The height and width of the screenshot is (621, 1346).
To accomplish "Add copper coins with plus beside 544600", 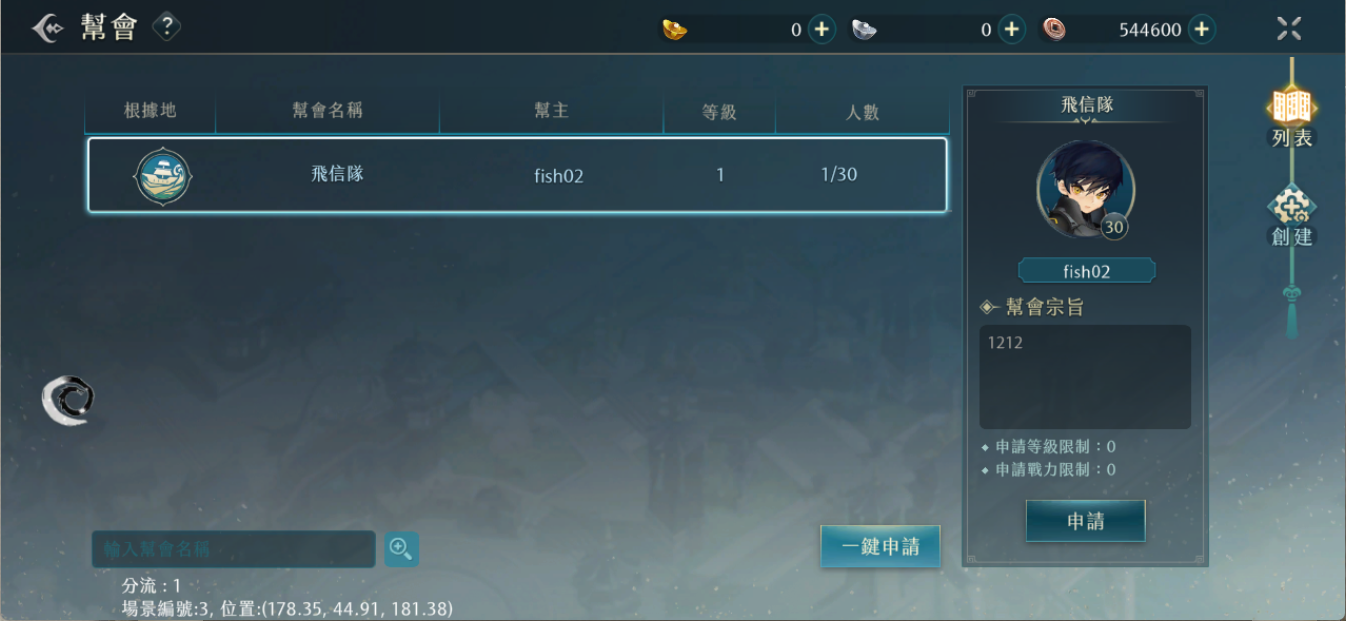I will pos(1201,29).
